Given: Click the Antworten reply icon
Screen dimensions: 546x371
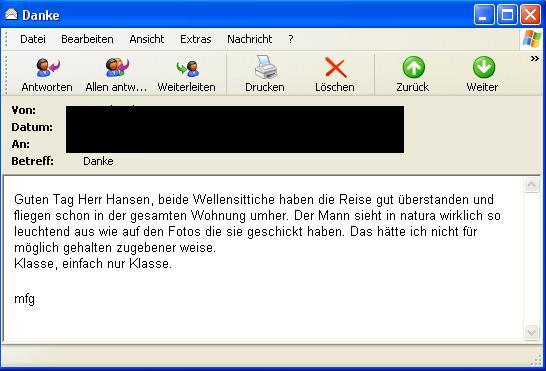Looking at the screenshot, I should click(x=47, y=68).
